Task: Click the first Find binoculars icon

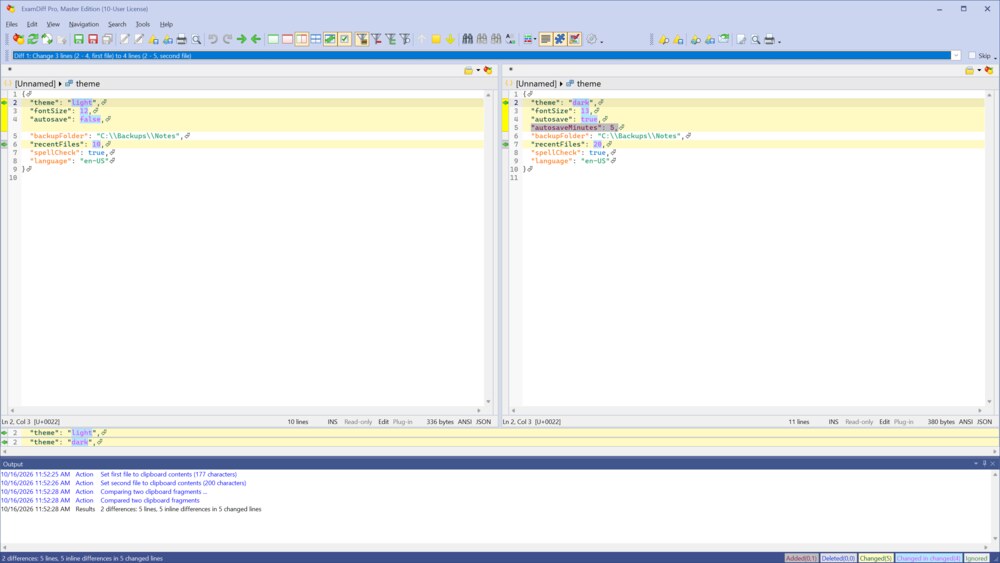Action: pyautogui.click(x=467, y=40)
